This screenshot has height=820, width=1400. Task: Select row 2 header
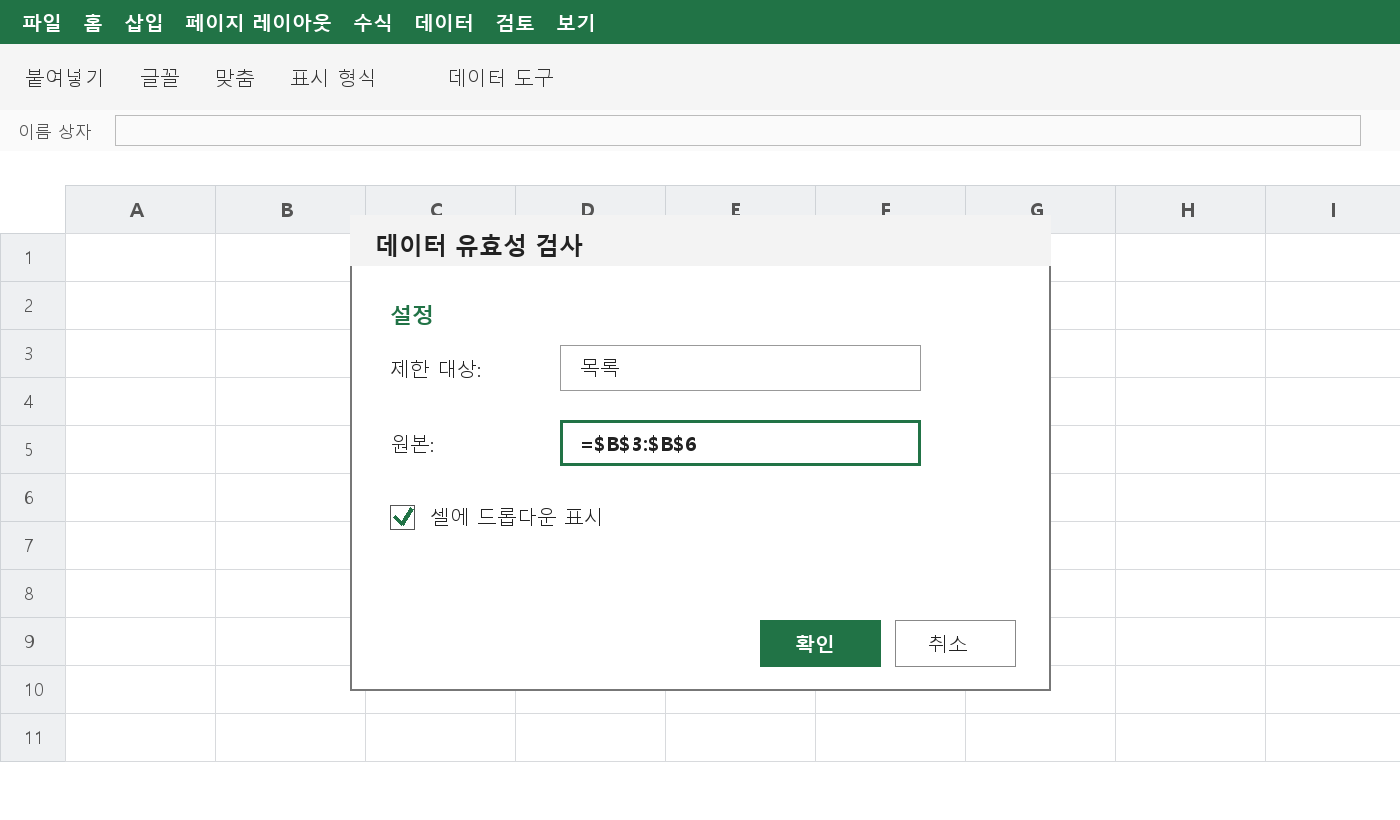pos(33,305)
